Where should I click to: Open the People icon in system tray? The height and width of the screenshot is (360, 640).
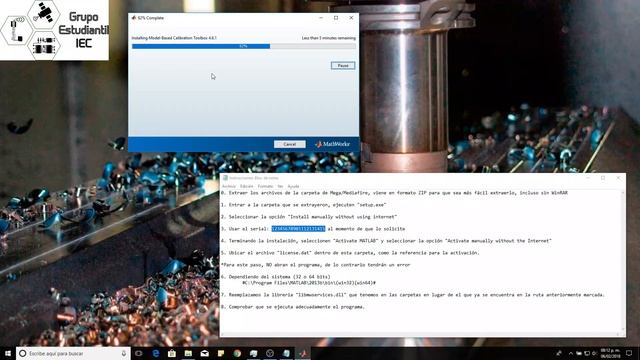(558, 353)
